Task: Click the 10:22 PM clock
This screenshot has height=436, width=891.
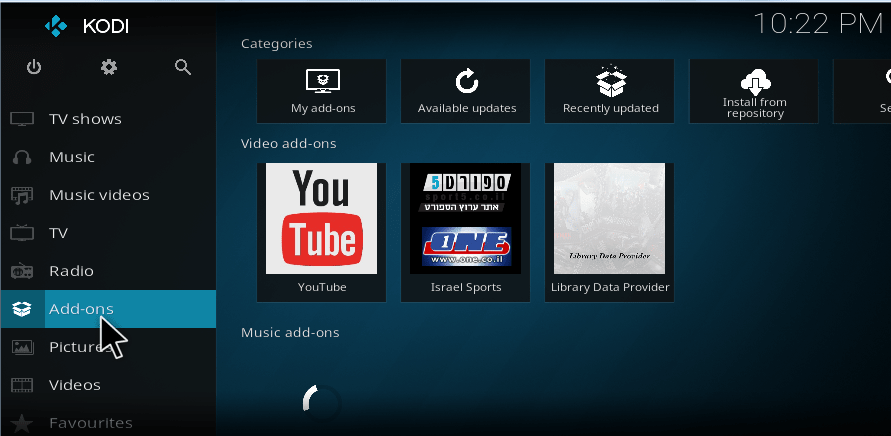Action: [x=818, y=24]
